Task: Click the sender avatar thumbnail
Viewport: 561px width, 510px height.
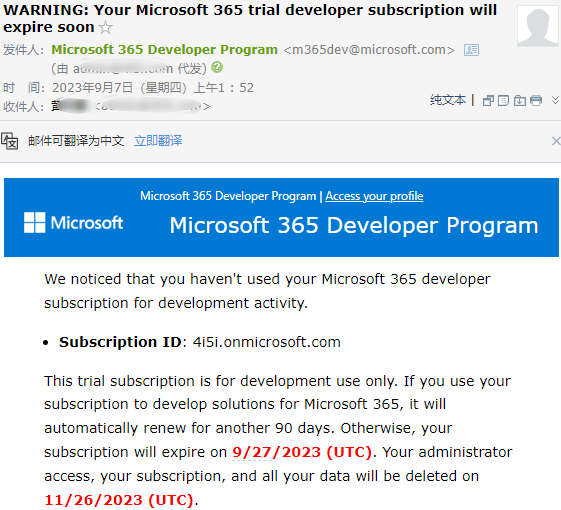Action: pyautogui.click(x=538, y=26)
